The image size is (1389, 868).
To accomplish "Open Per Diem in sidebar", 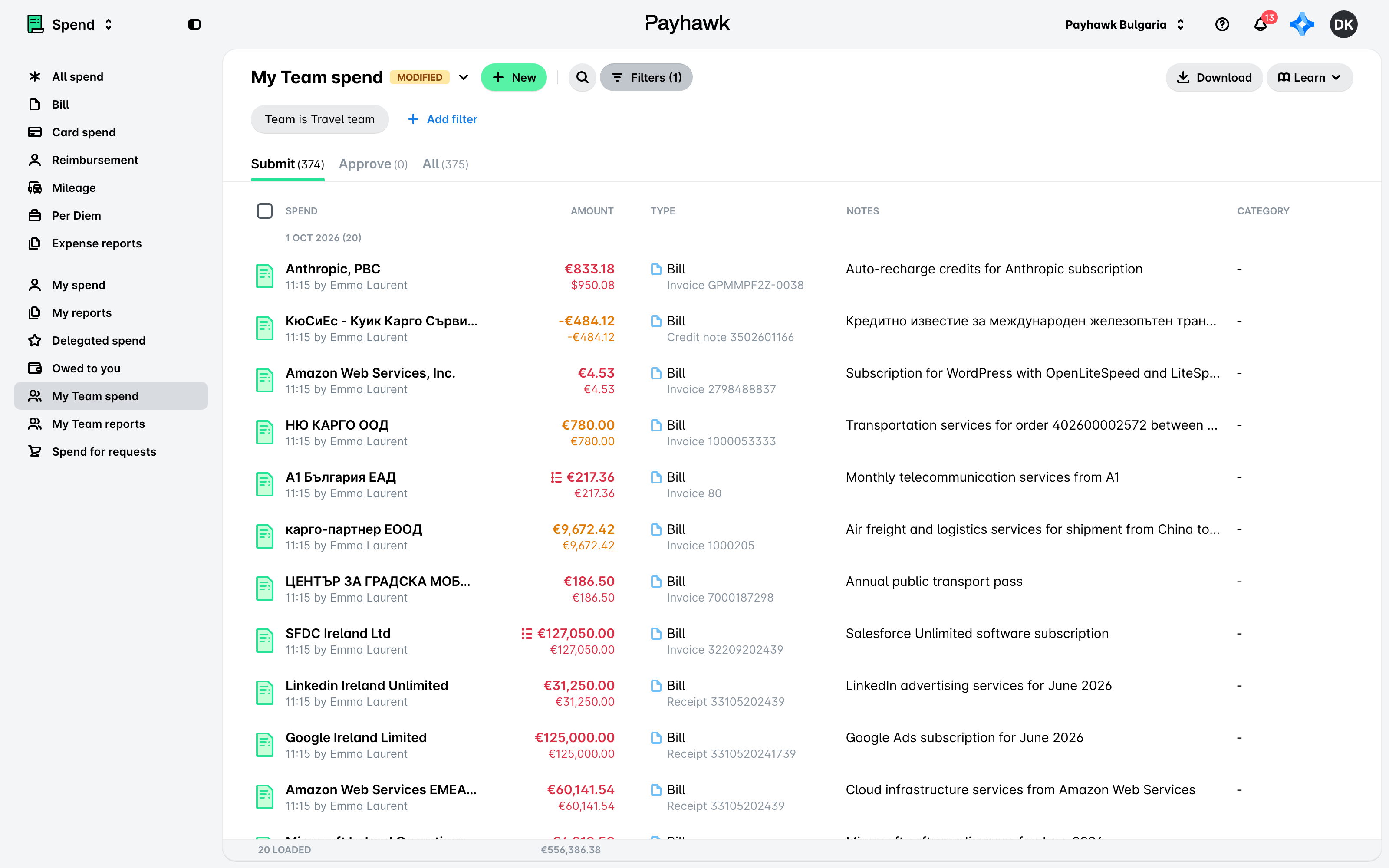I will pos(112,215).
